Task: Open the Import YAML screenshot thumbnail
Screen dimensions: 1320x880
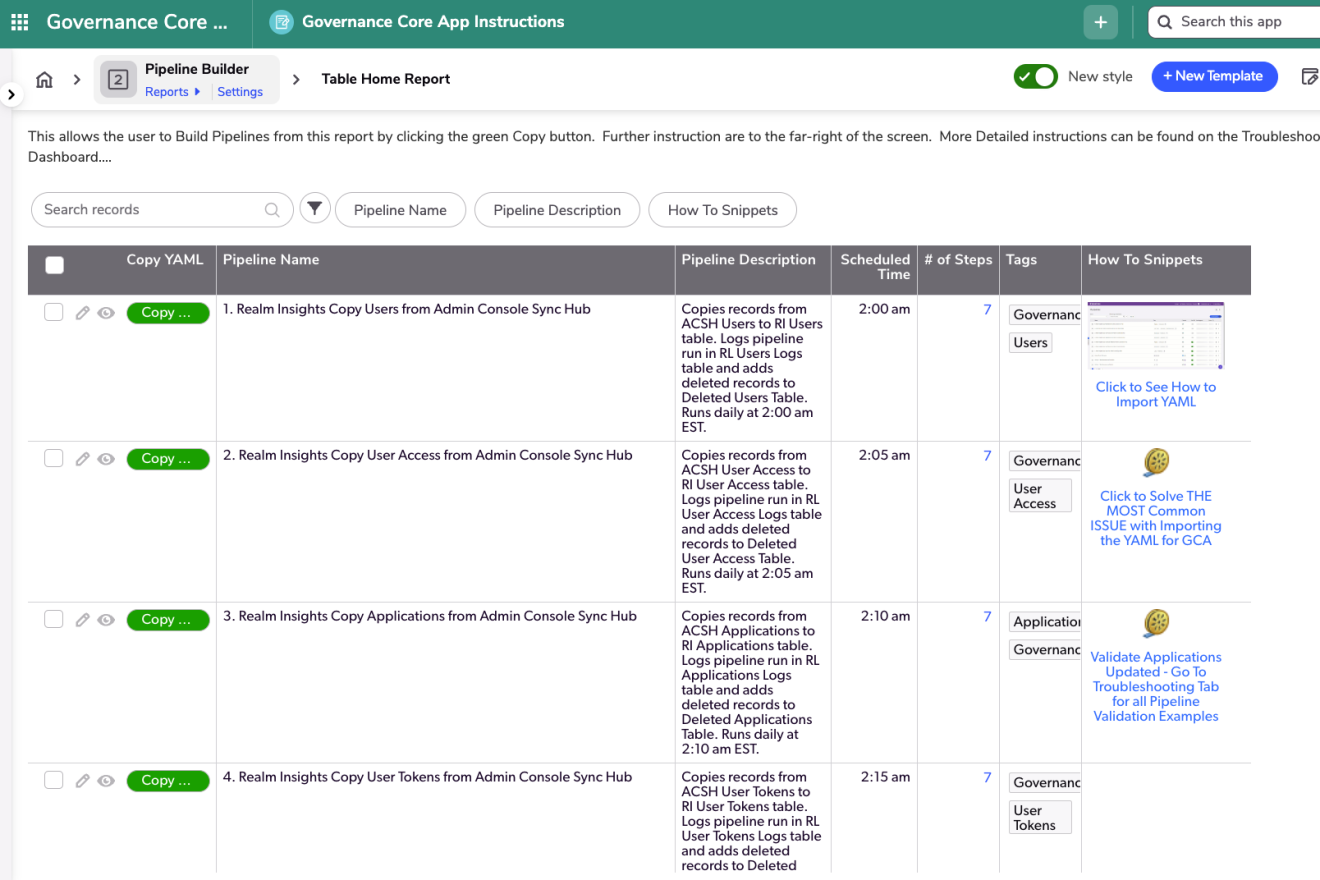Action: tap(1155, 336)
